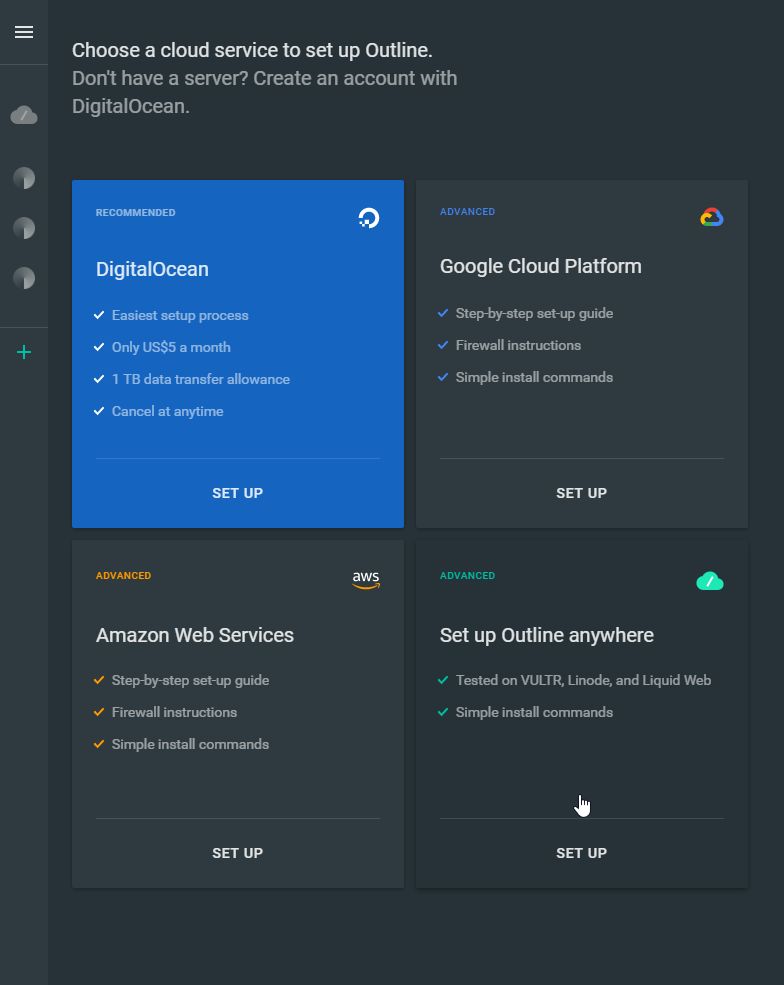
Task: Click the RECOMMENDED label
Action: point(136,212)
